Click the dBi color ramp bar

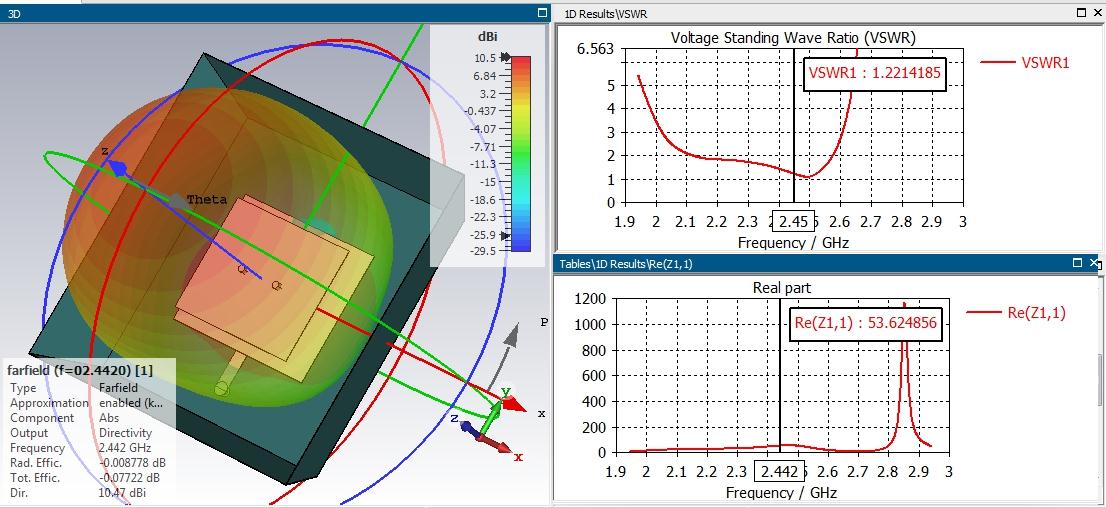[521, 153]
